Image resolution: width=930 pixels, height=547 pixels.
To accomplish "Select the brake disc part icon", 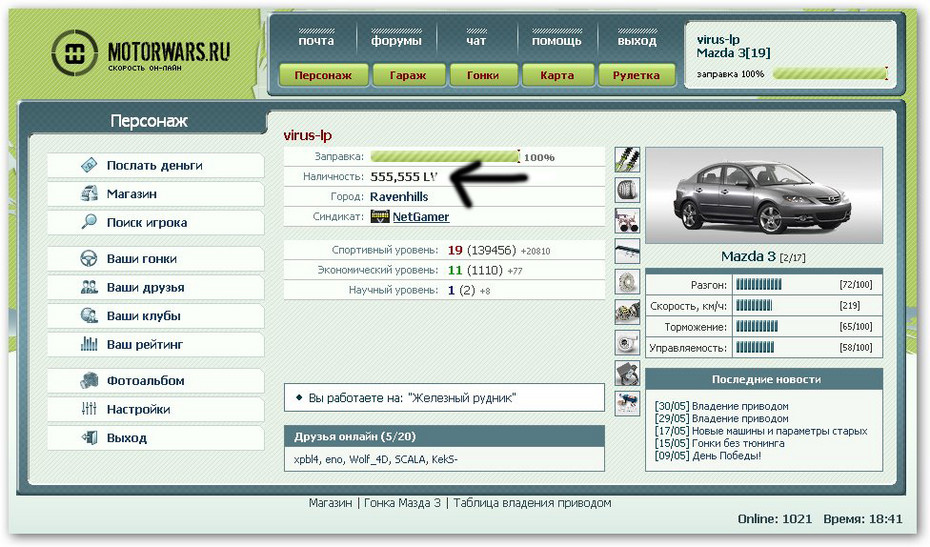I will 627,282.
